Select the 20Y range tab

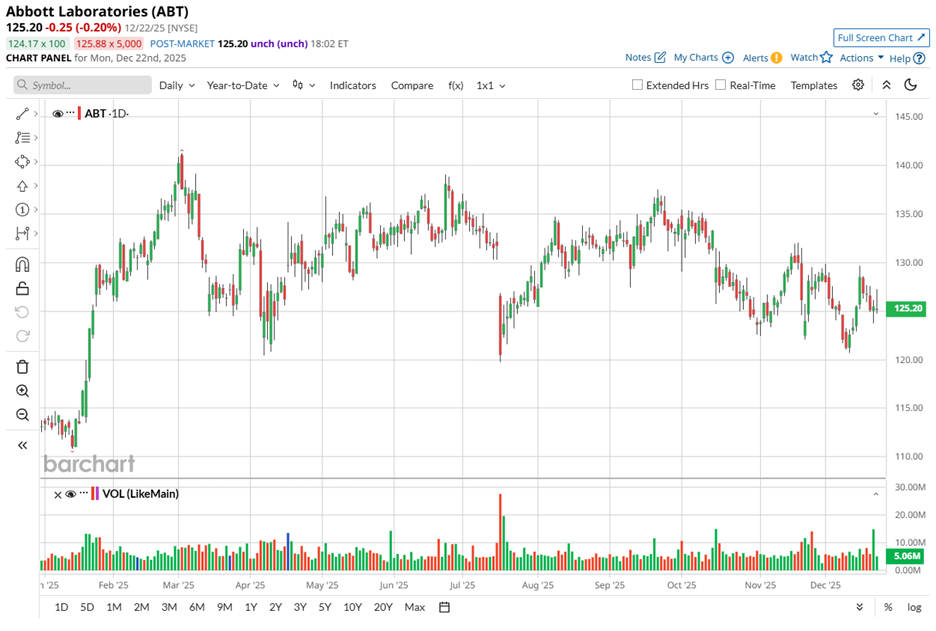[383, 607]
